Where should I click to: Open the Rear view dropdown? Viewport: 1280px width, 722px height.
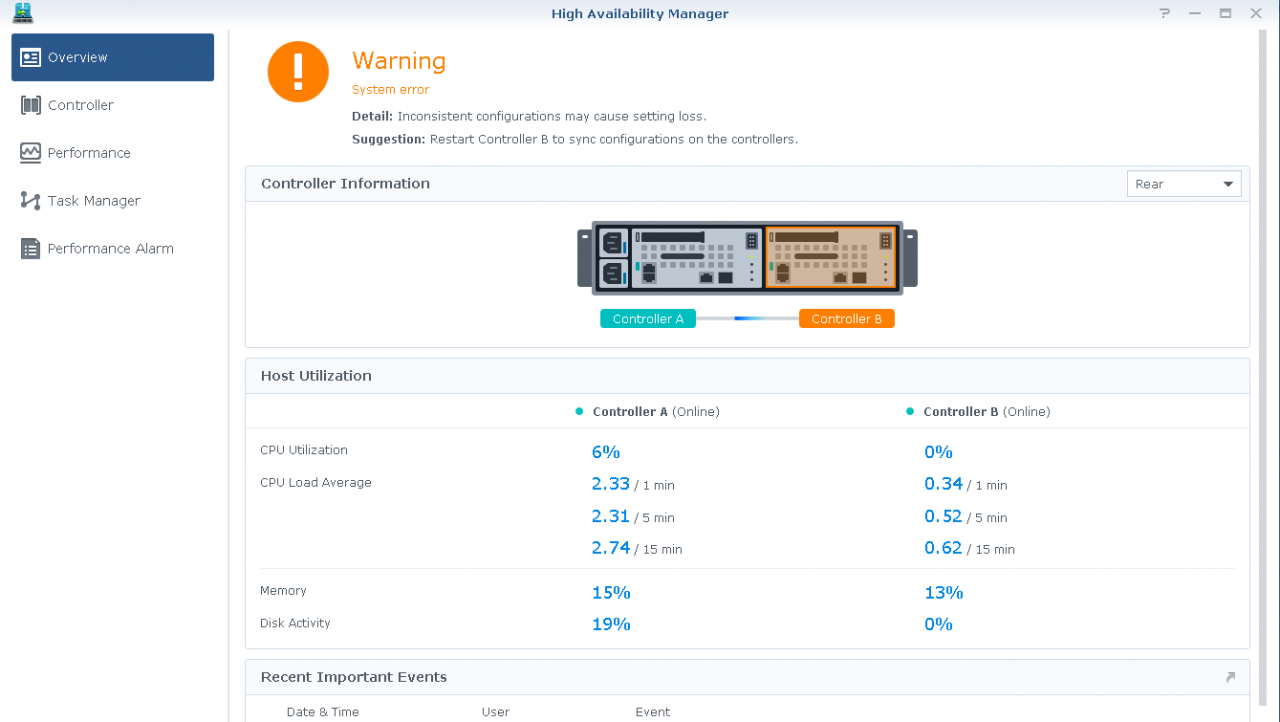(x=1183, y=184)
